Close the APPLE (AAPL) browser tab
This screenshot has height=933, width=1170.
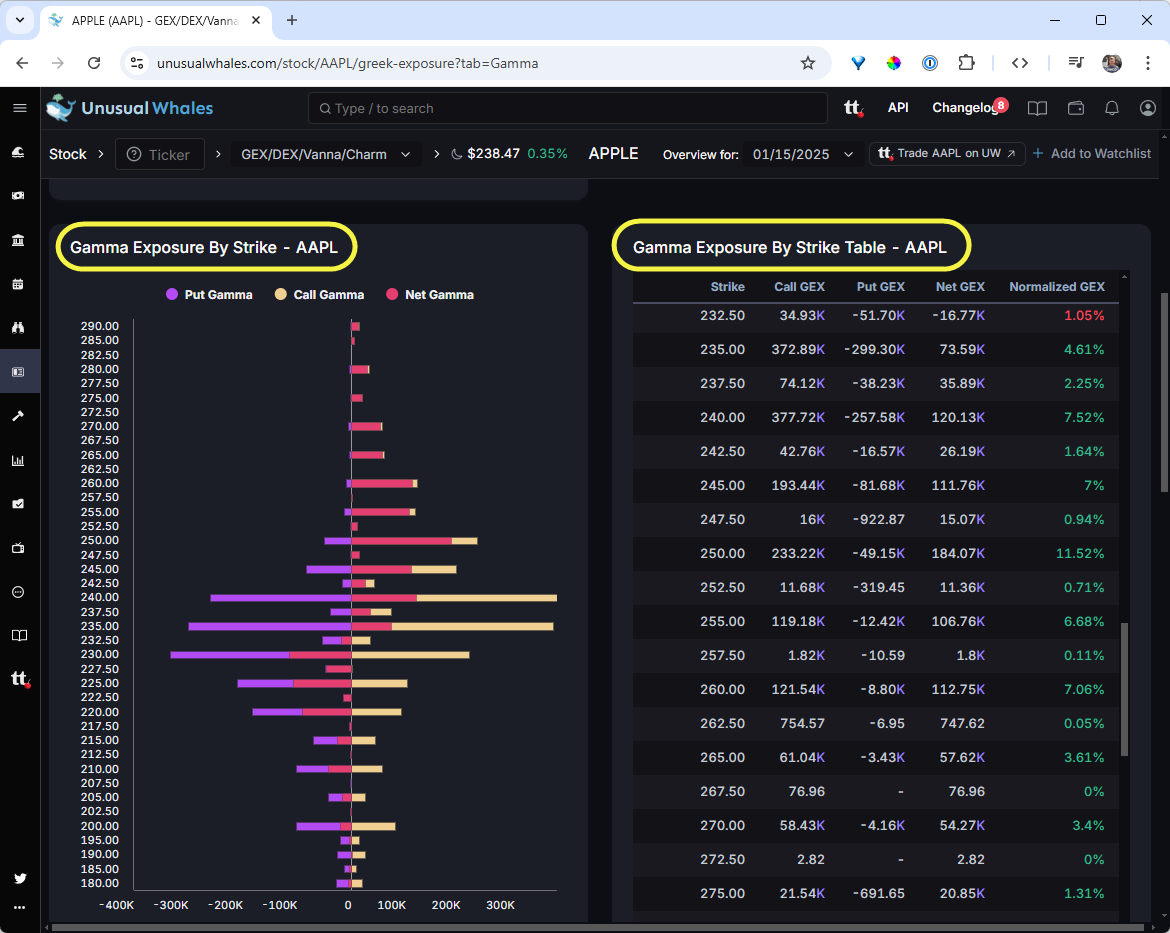pyautogui.click(x=256, y=20)
